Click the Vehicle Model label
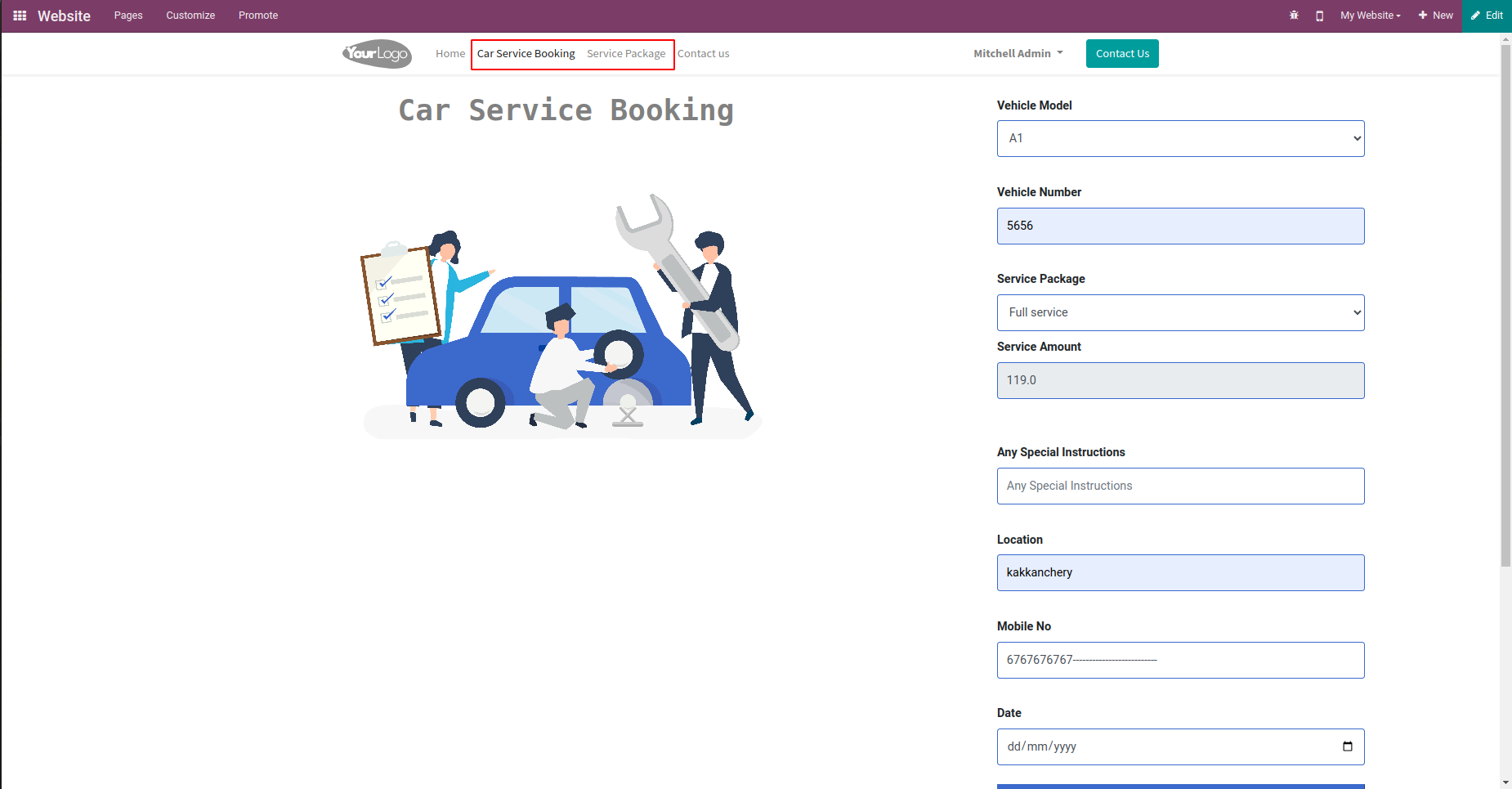The height and width of the screenshot is (789, 1512). 1034,105
